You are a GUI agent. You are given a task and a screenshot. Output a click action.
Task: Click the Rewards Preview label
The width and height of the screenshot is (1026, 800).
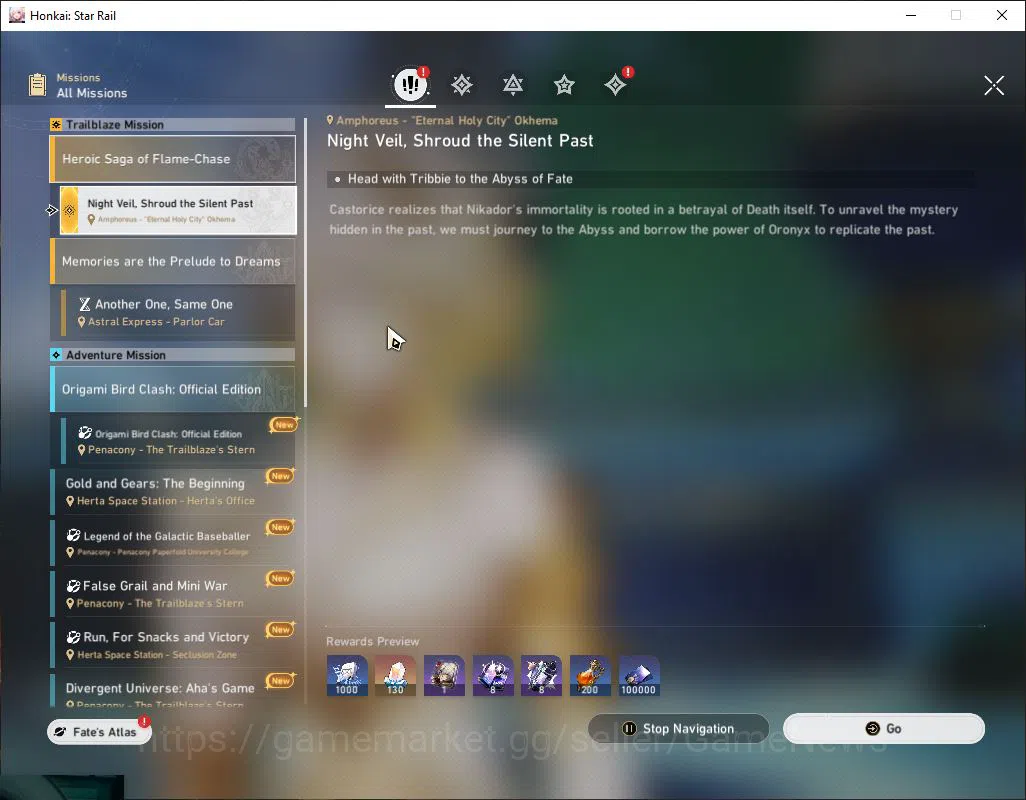(372, 642)
